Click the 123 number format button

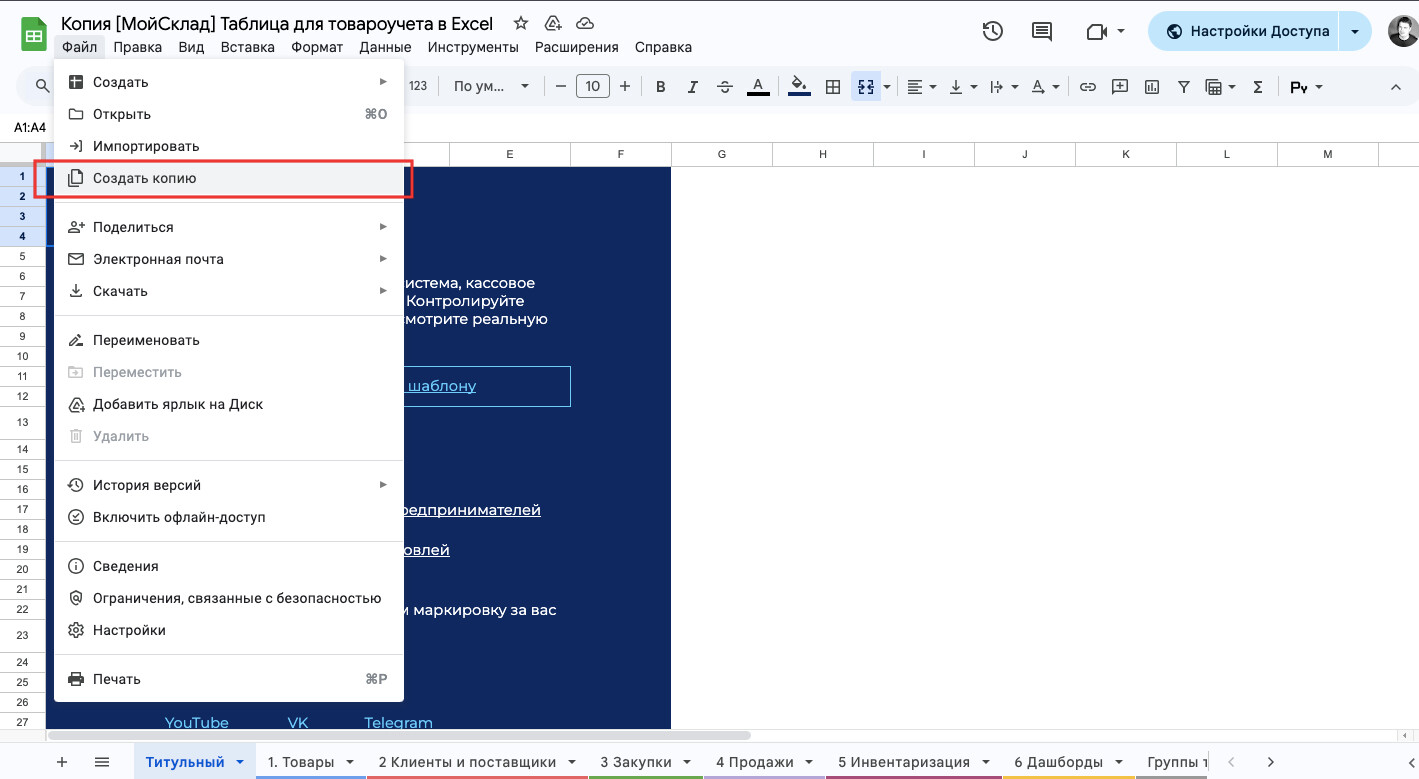[x=418, y=87]
